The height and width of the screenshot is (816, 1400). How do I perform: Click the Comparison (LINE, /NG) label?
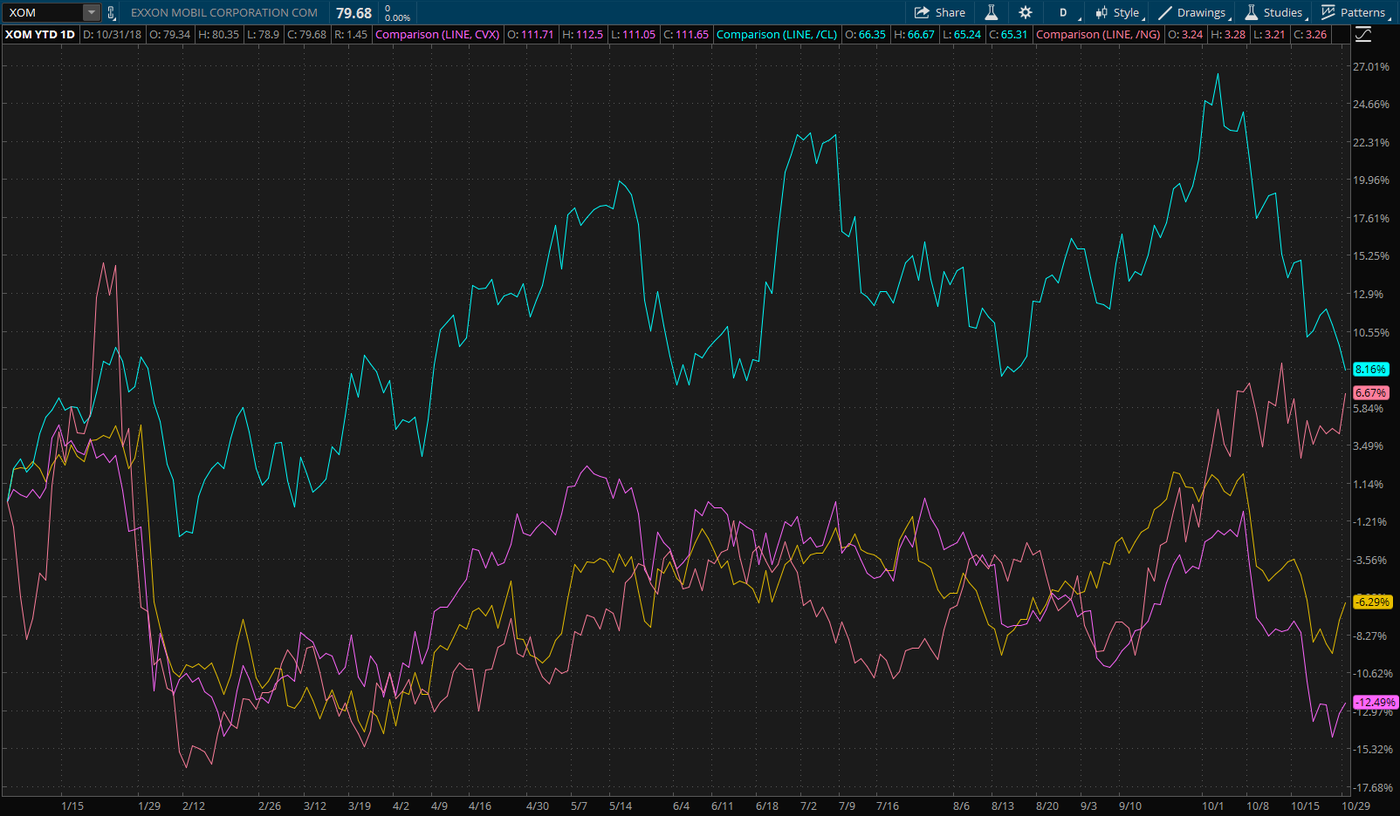pos(1099,34)
